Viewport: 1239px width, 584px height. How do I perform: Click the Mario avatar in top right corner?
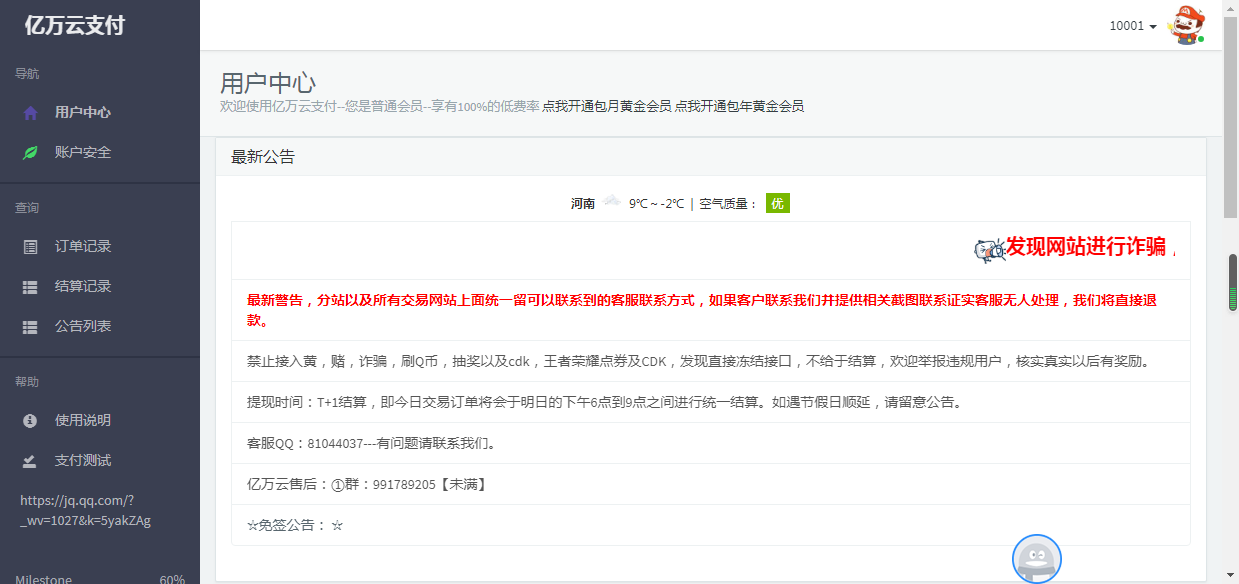(1186, 24)
